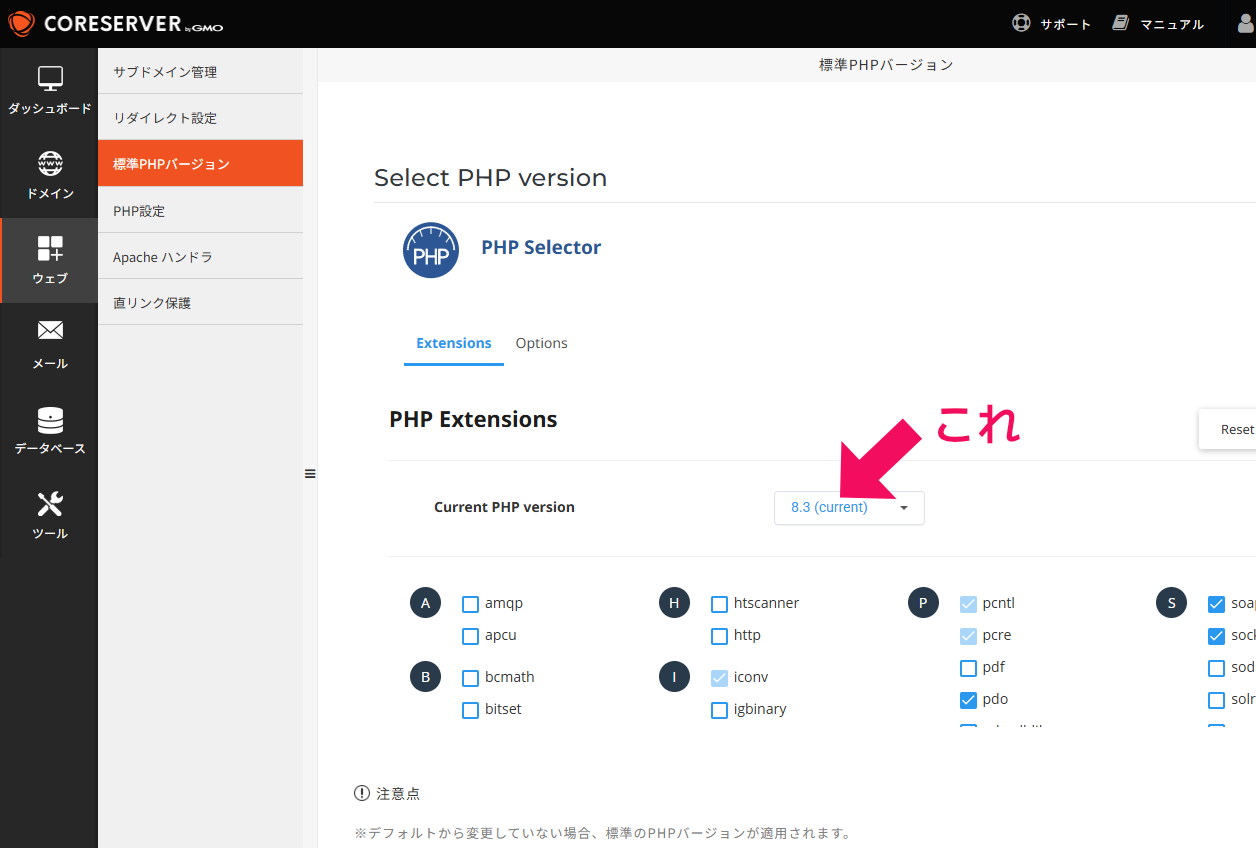Click the Select PHP version heading
Viewport: 1256px width, 848px height.
[490, 178]
